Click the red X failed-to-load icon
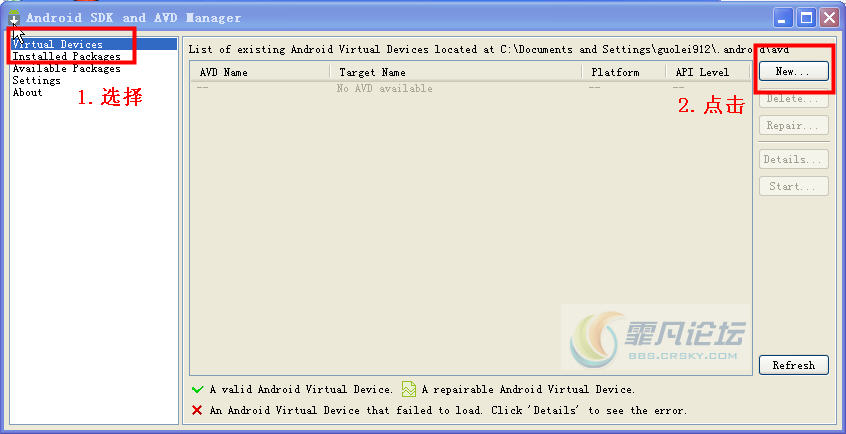Viewport: 846px width, 434px height. pos(197,410)
